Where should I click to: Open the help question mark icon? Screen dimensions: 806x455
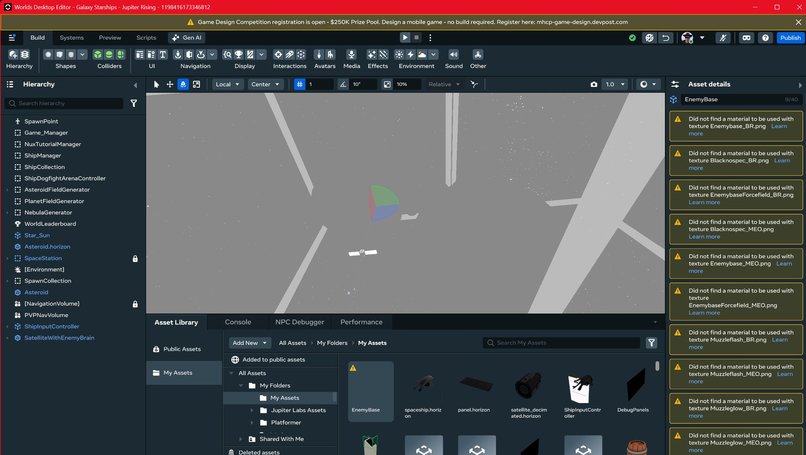coord(765,38)
